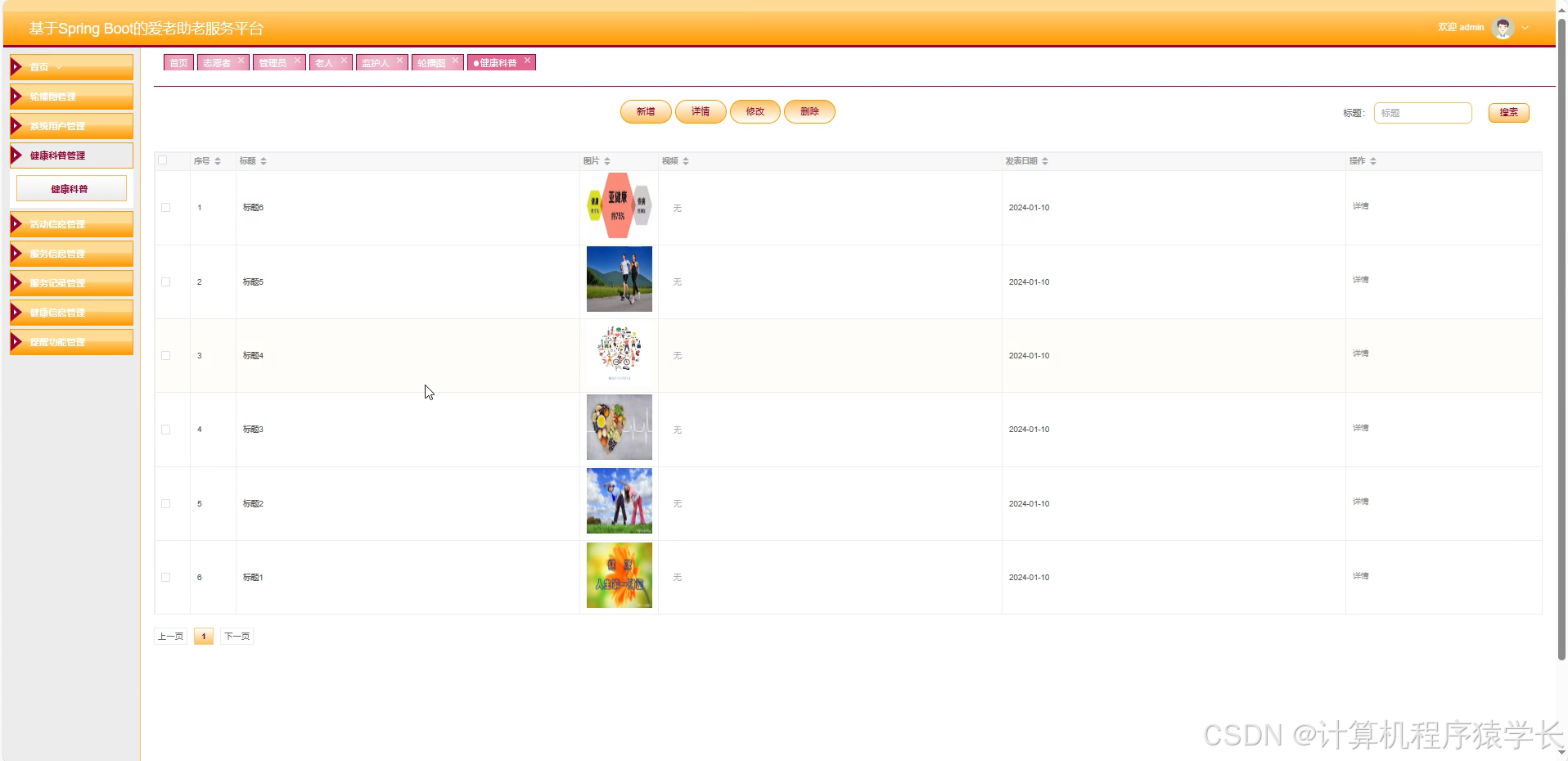
Task: Check the row checkbox for 标题5
Action: pyautogui.click(x=166, y=282)
